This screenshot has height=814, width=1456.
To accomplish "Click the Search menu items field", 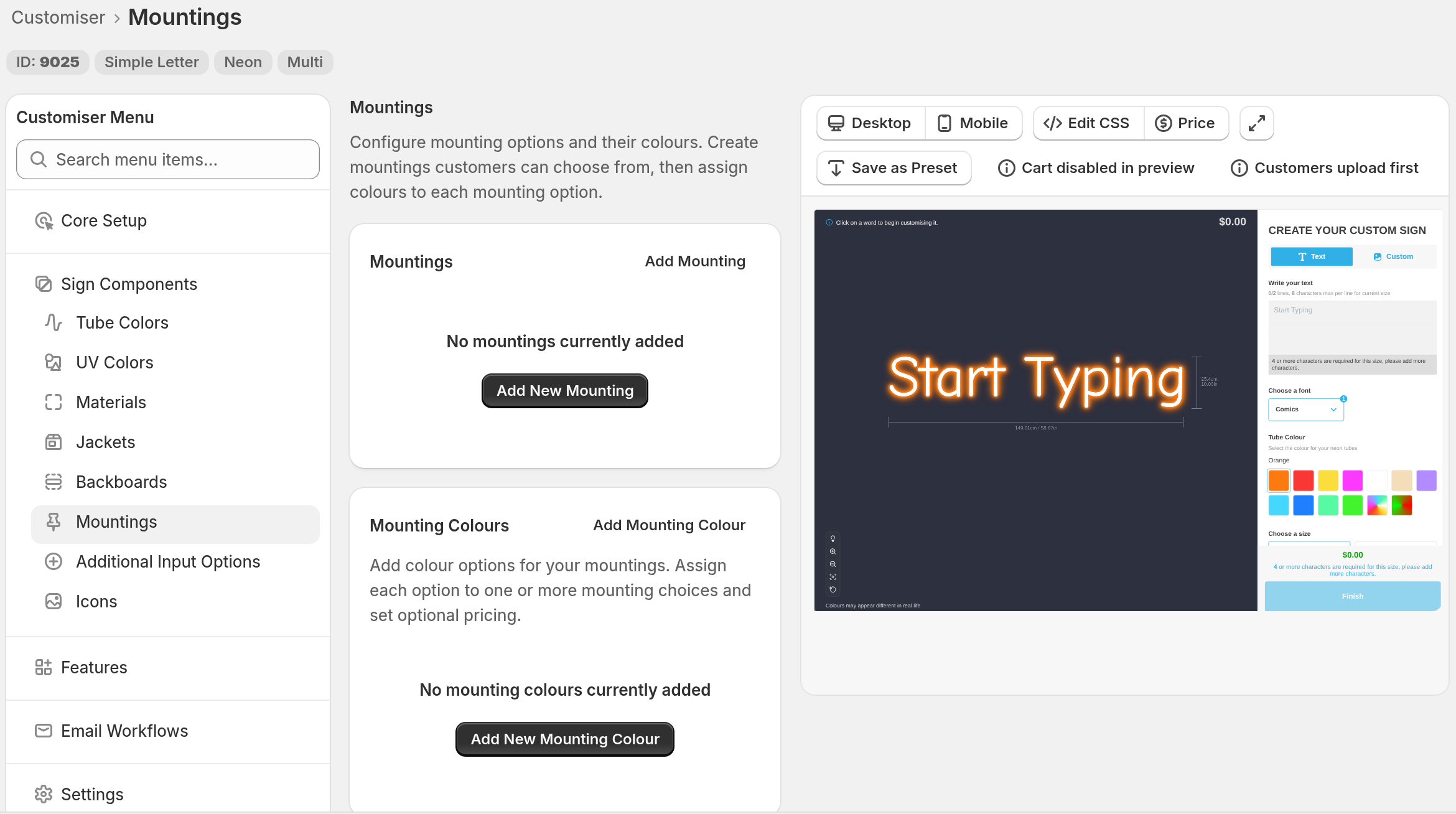I will point(168,160).
